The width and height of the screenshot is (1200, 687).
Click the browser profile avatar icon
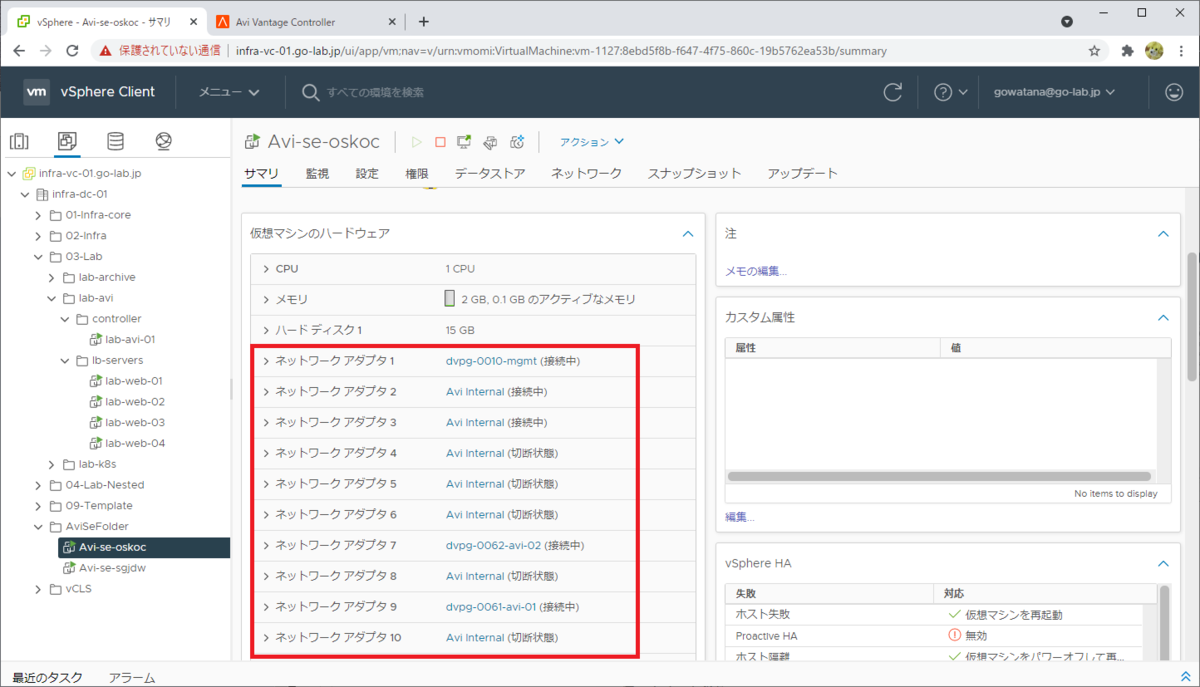pyautogui.click(x=1153, y=50)
